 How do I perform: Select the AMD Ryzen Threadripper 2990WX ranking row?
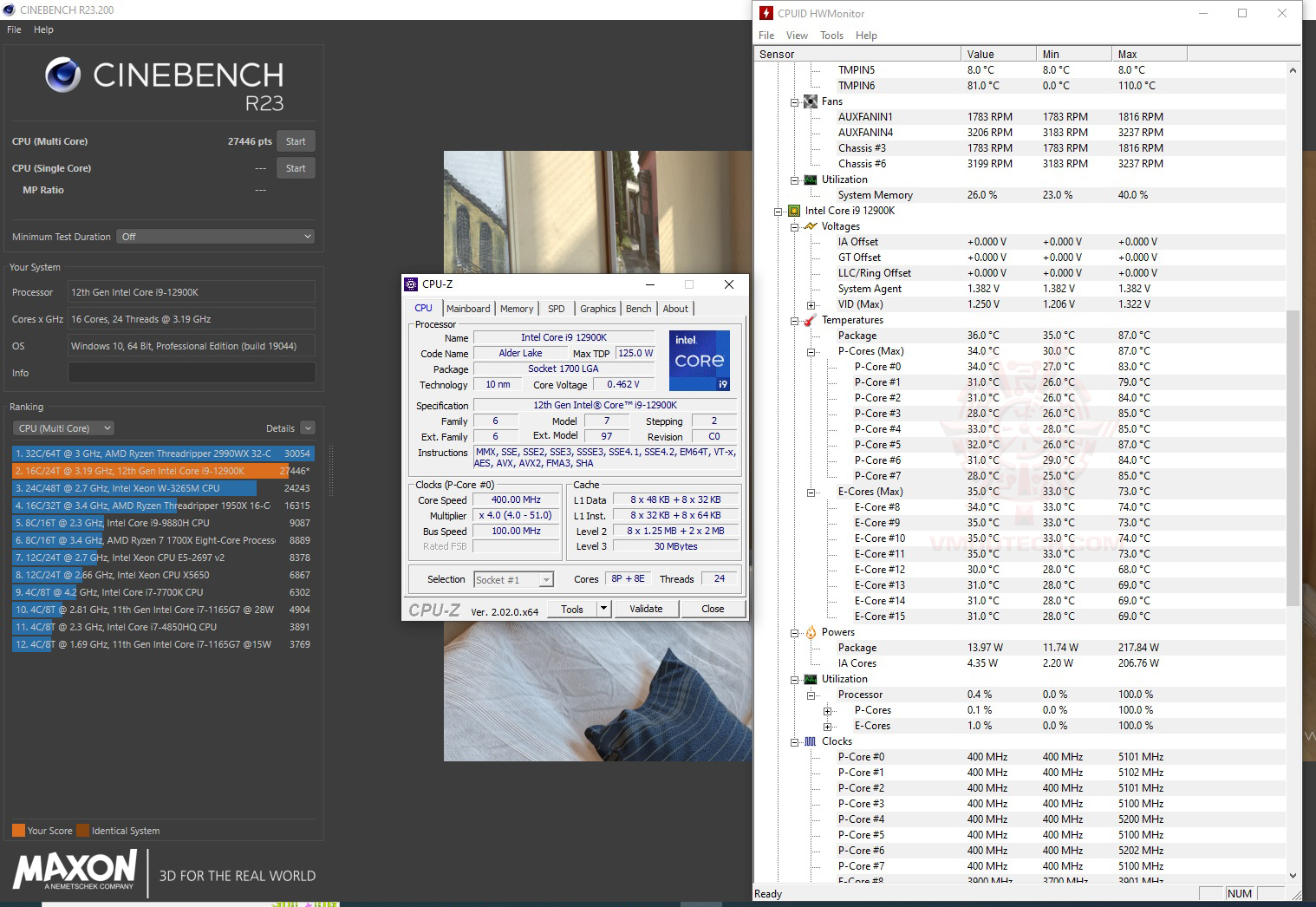point(162,453)
